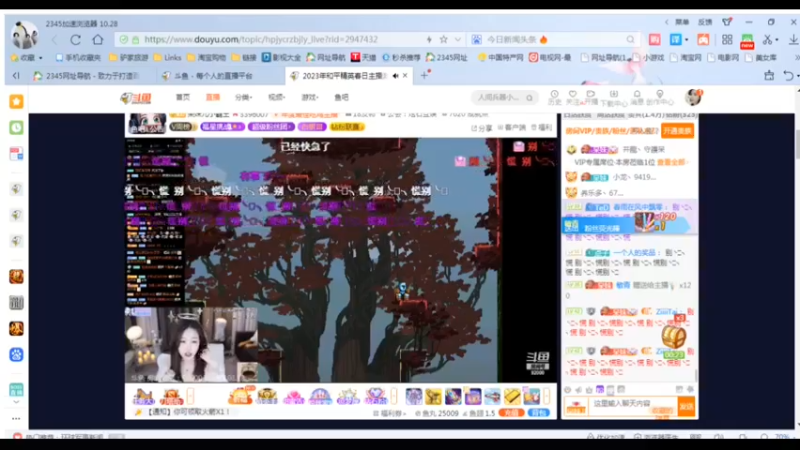
Task: Expand the 分类 nav dropdown
Action: pyautogui.click(x=243, y=97)
